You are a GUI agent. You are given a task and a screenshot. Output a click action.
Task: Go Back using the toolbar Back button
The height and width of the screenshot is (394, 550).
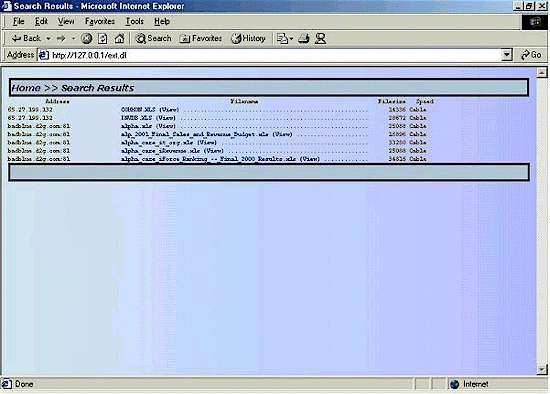point(26,38)
